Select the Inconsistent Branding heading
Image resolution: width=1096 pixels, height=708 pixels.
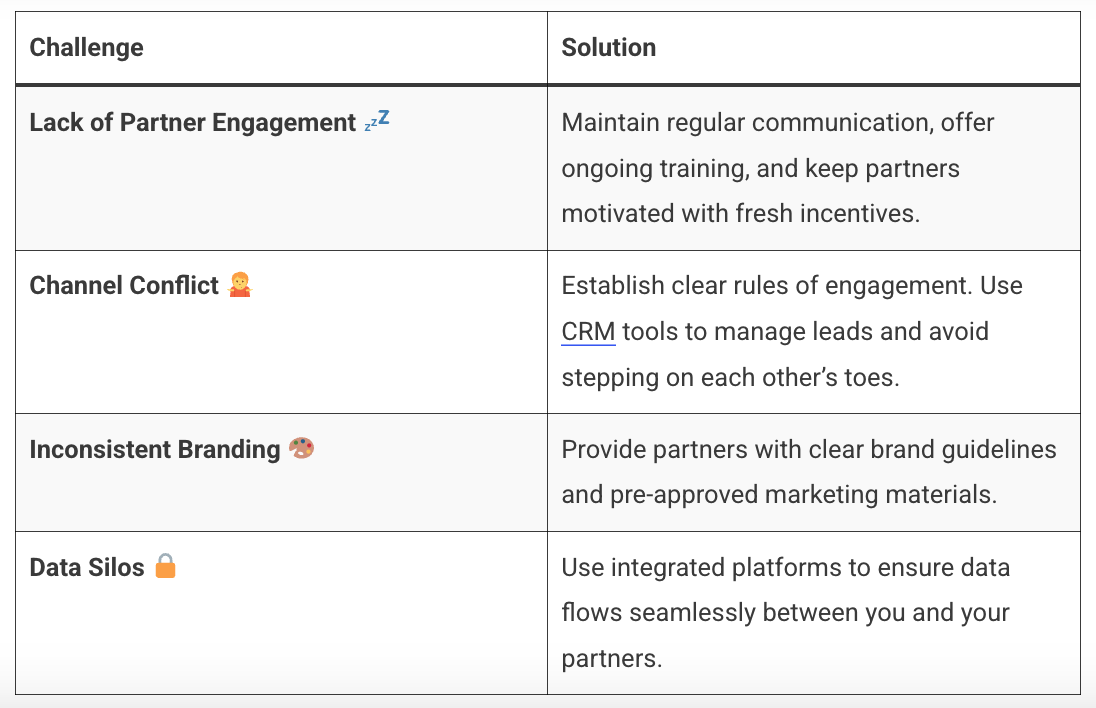click(155, 449)
